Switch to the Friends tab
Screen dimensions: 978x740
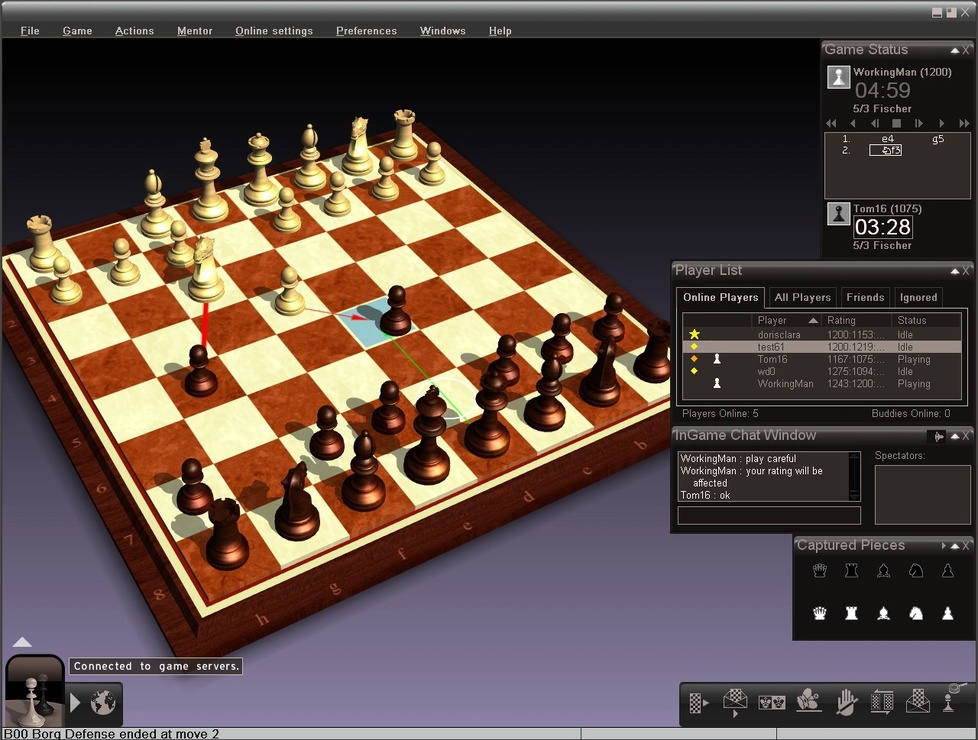click(x=864, y=297)
